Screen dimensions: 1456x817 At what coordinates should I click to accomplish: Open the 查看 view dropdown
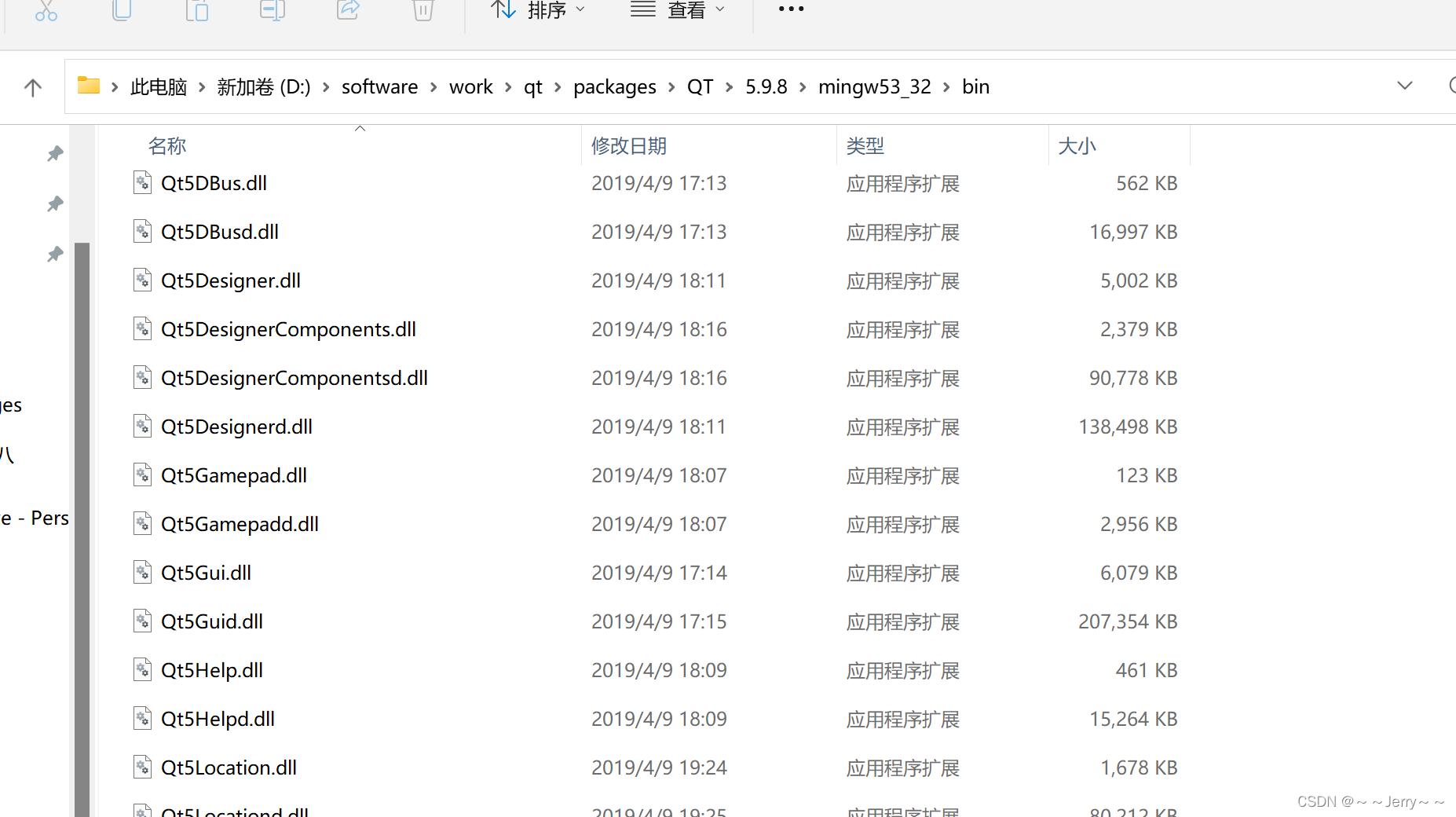(x=679, y=9)
